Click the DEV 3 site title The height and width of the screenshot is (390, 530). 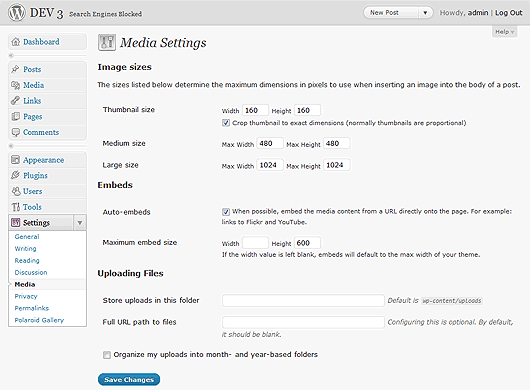[46, 13]
